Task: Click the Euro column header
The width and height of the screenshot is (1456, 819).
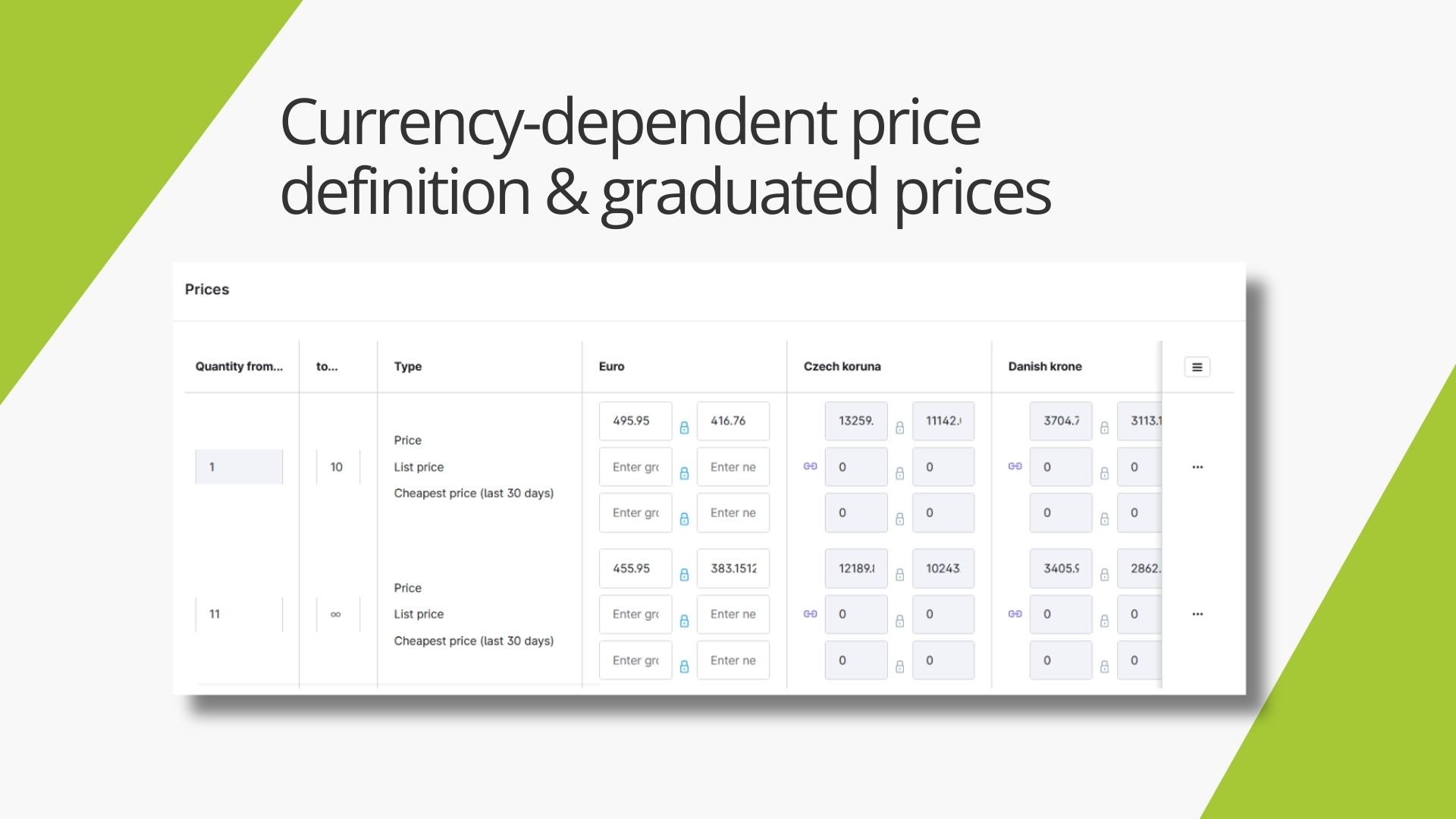Action: (x=611, y=366)
